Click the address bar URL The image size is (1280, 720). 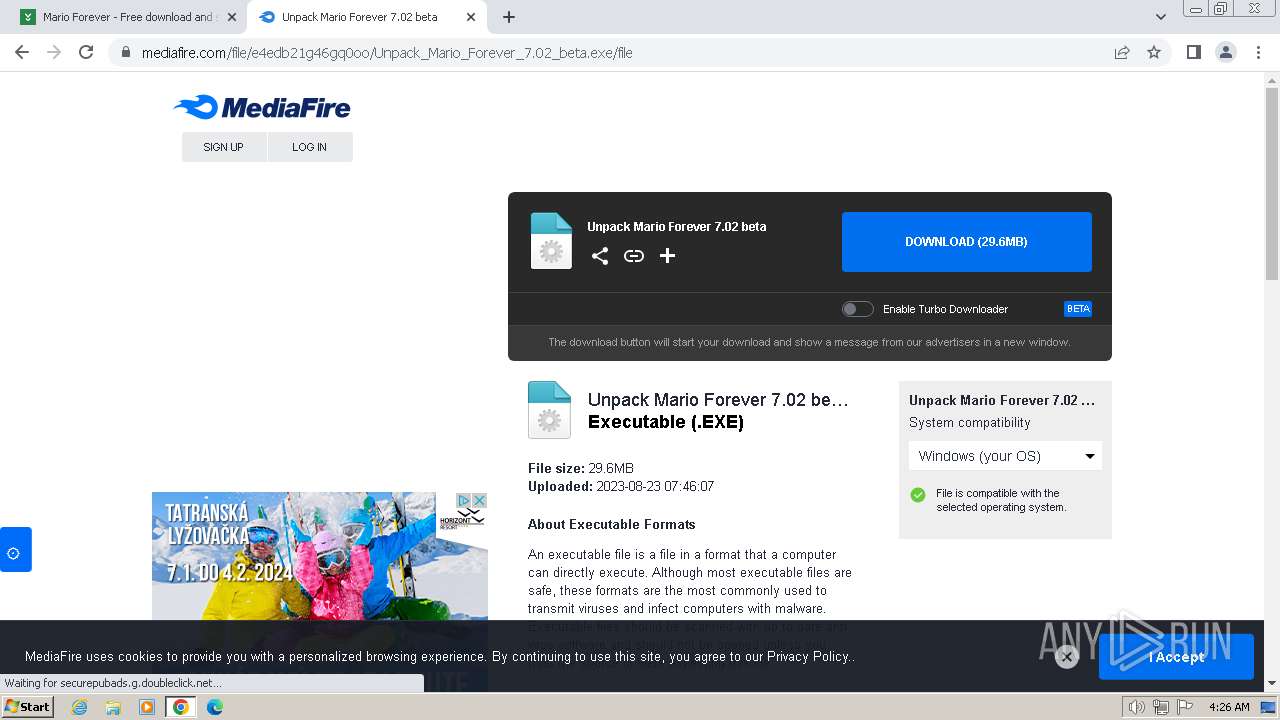tap(387, 53)
